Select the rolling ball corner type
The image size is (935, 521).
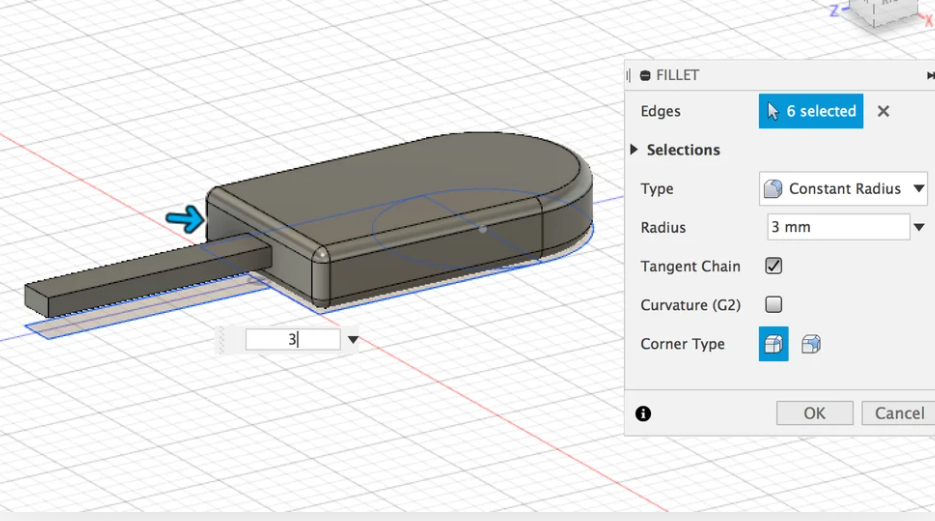773,344
